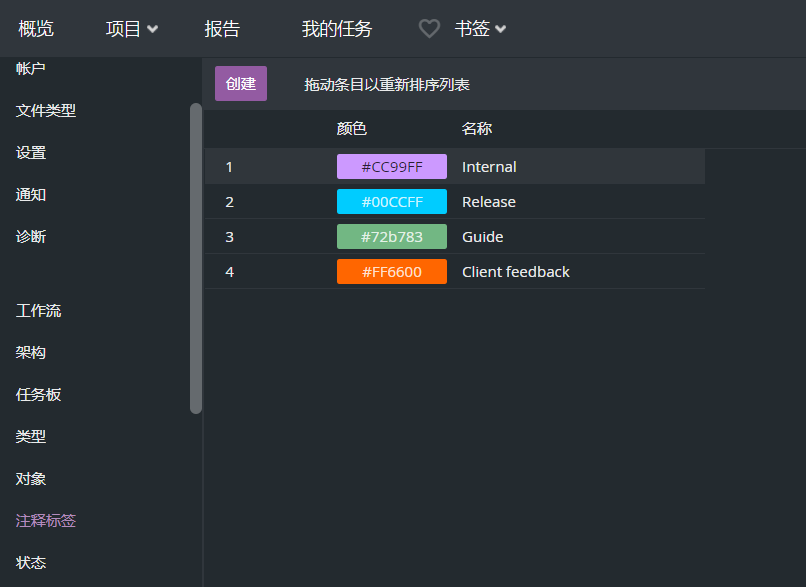Click the sidebar vertical scrollbar
Image resolution: width=806 pixels, height=587 pixels.
coord(196,258)
